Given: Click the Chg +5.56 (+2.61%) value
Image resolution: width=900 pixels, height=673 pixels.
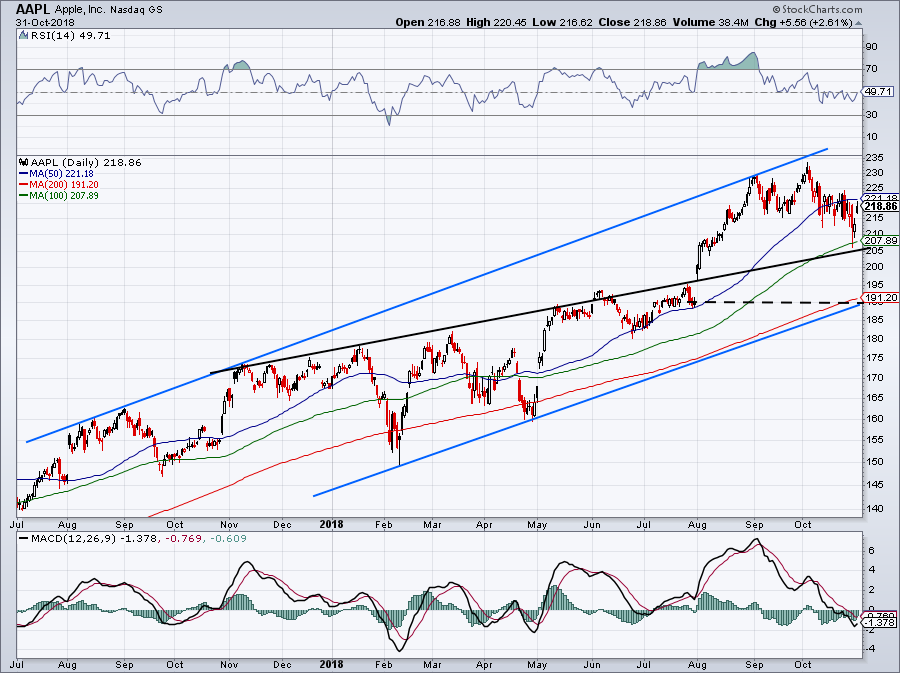Looking at the screenshot, I should (803, 22).
